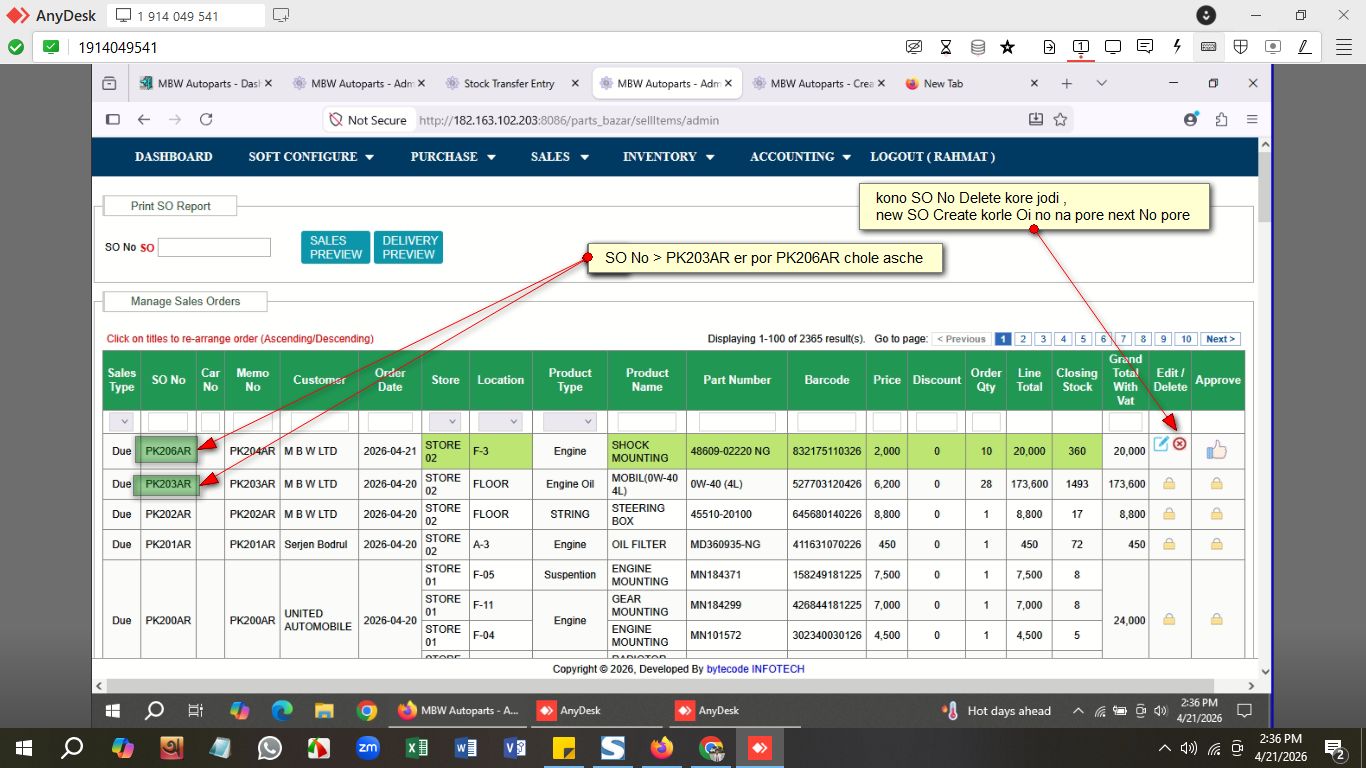The width and height of the screenshot is (1366, 768).
Task: Expand the Product Type filter dropdown
Action: pyautogui.click(x=569, y=422)
